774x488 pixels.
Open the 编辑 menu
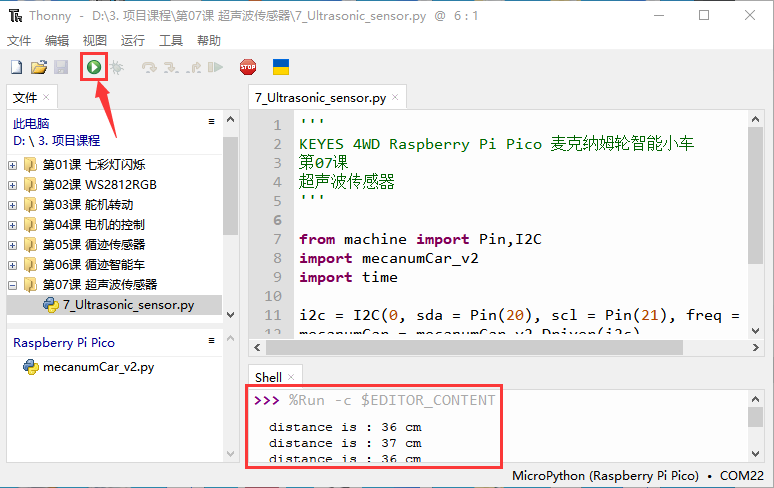(x=57, y=40)
